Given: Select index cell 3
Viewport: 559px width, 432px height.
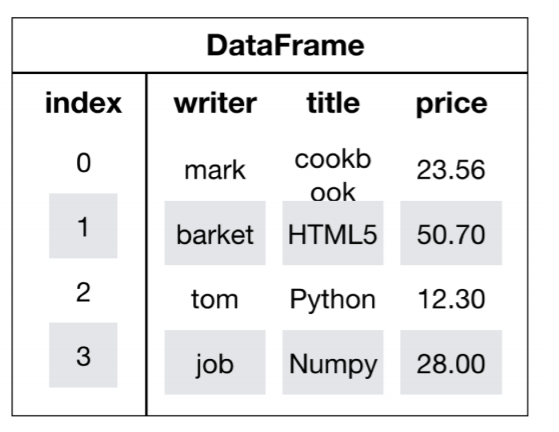Looking at the screenshot, I should [x=83, y=355].
